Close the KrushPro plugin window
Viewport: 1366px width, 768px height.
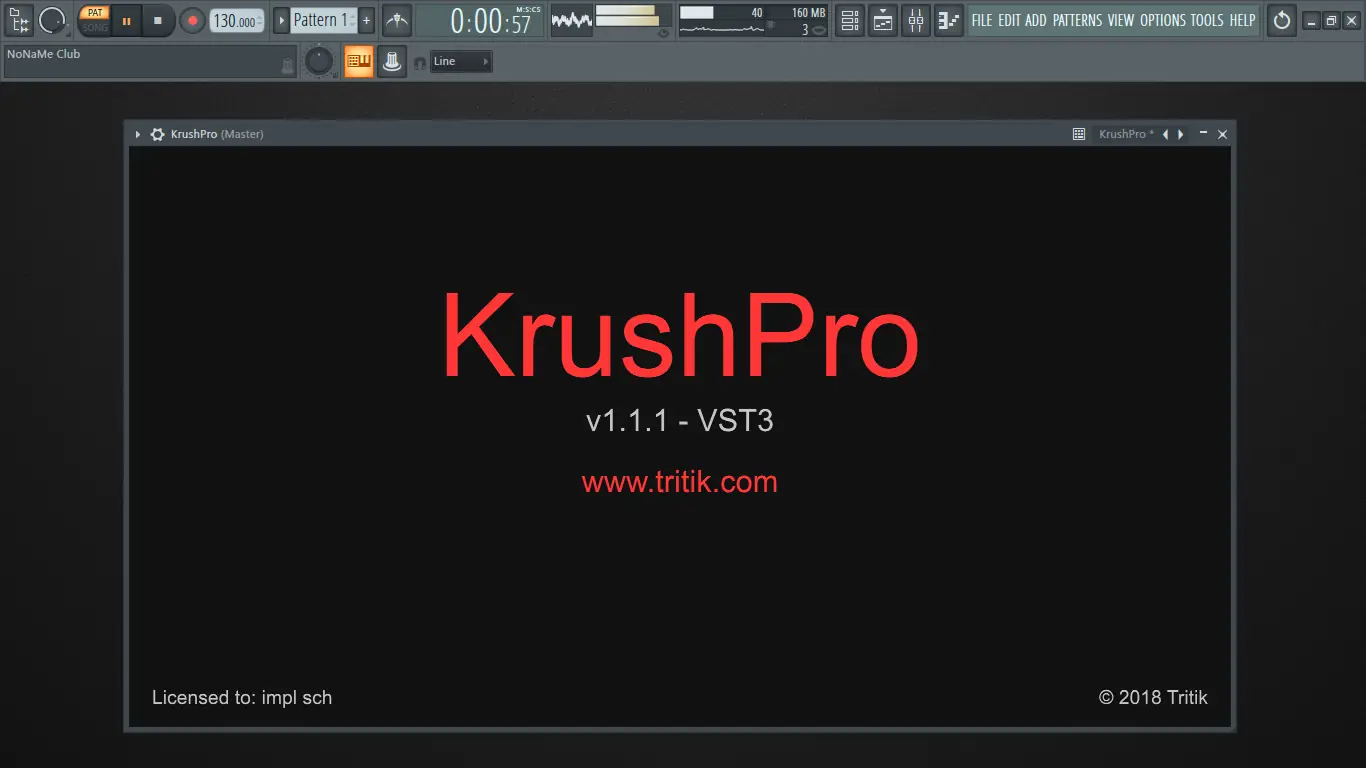point(1222,134)
